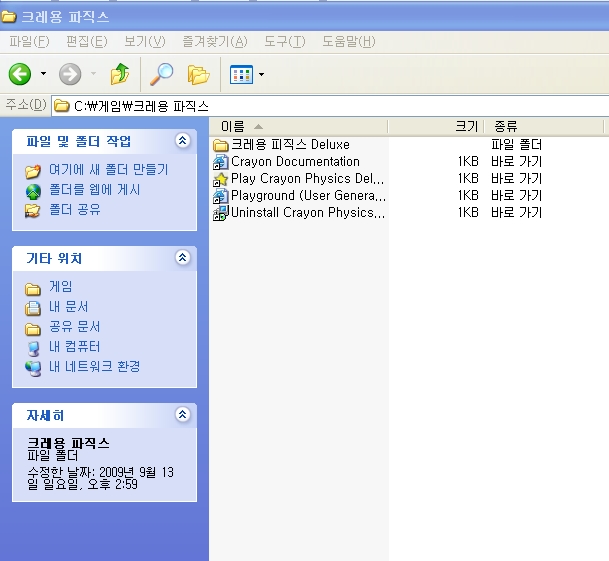The image size is (609, 561).
Task: Select the 크레용 피직스 Deluxe folder
Action: [x=289, y=145]
